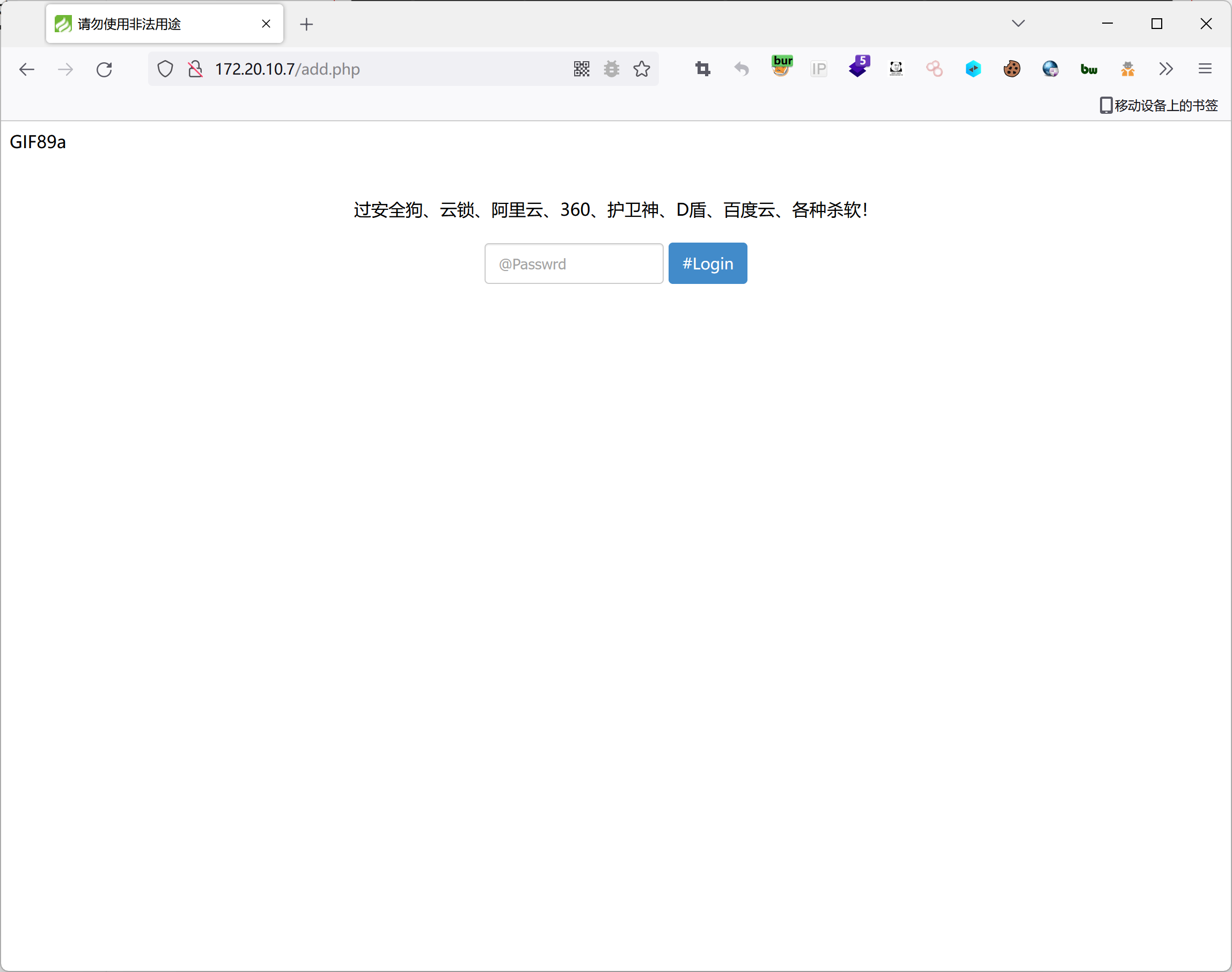Image resolution: width=1232 pixels, height=972 pixels.
Task: Click the QR code icon in address bar
Action: 581,69
